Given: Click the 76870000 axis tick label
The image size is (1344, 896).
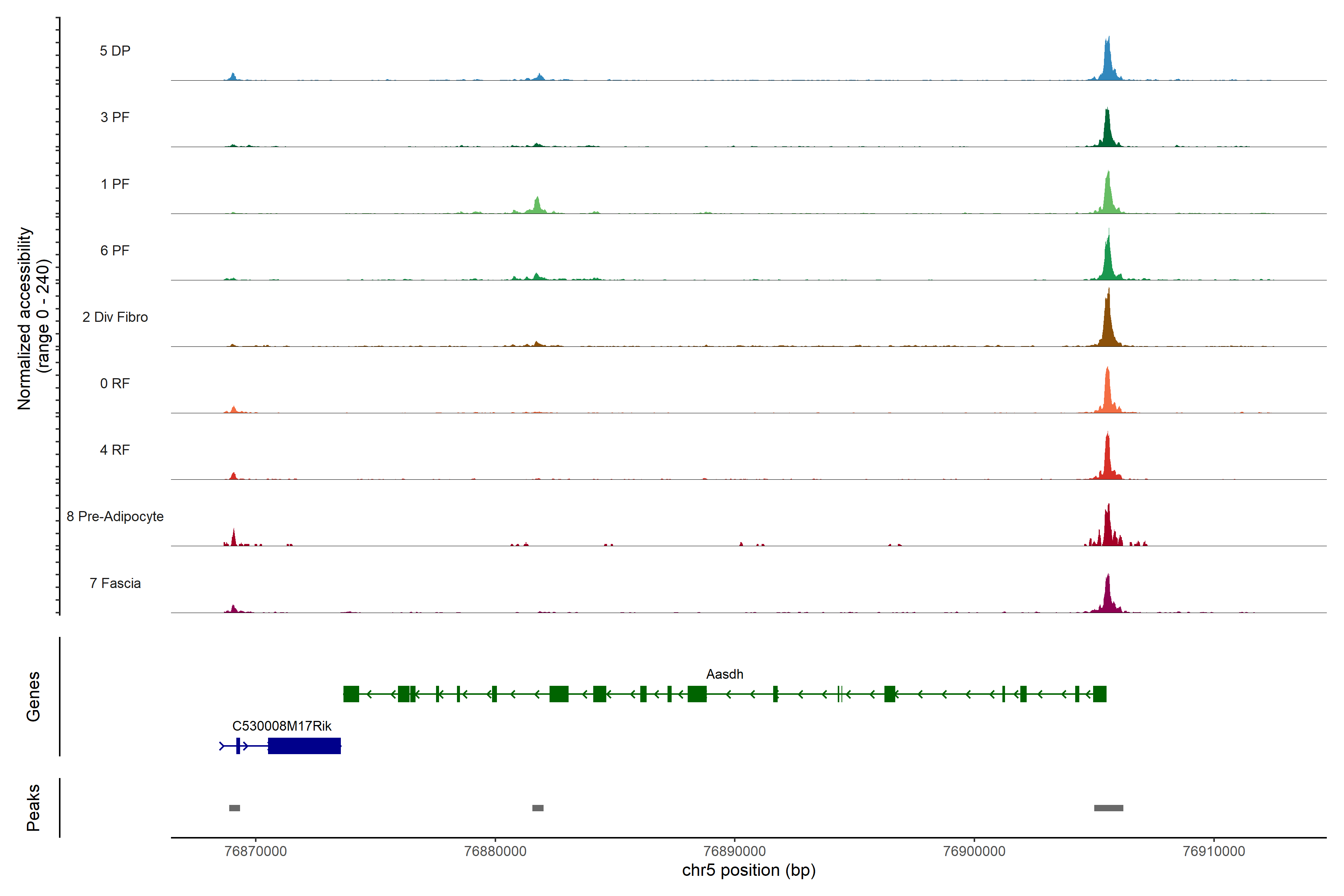Looking at the screenshot, I should click(x=255, y=851).
